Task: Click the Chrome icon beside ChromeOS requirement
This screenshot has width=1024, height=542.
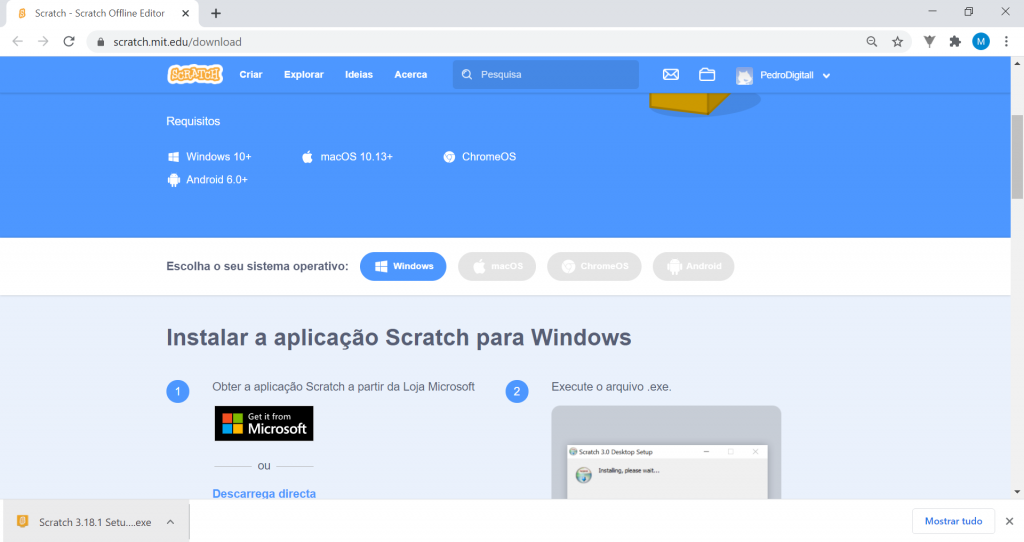Action: coord(449,157)
